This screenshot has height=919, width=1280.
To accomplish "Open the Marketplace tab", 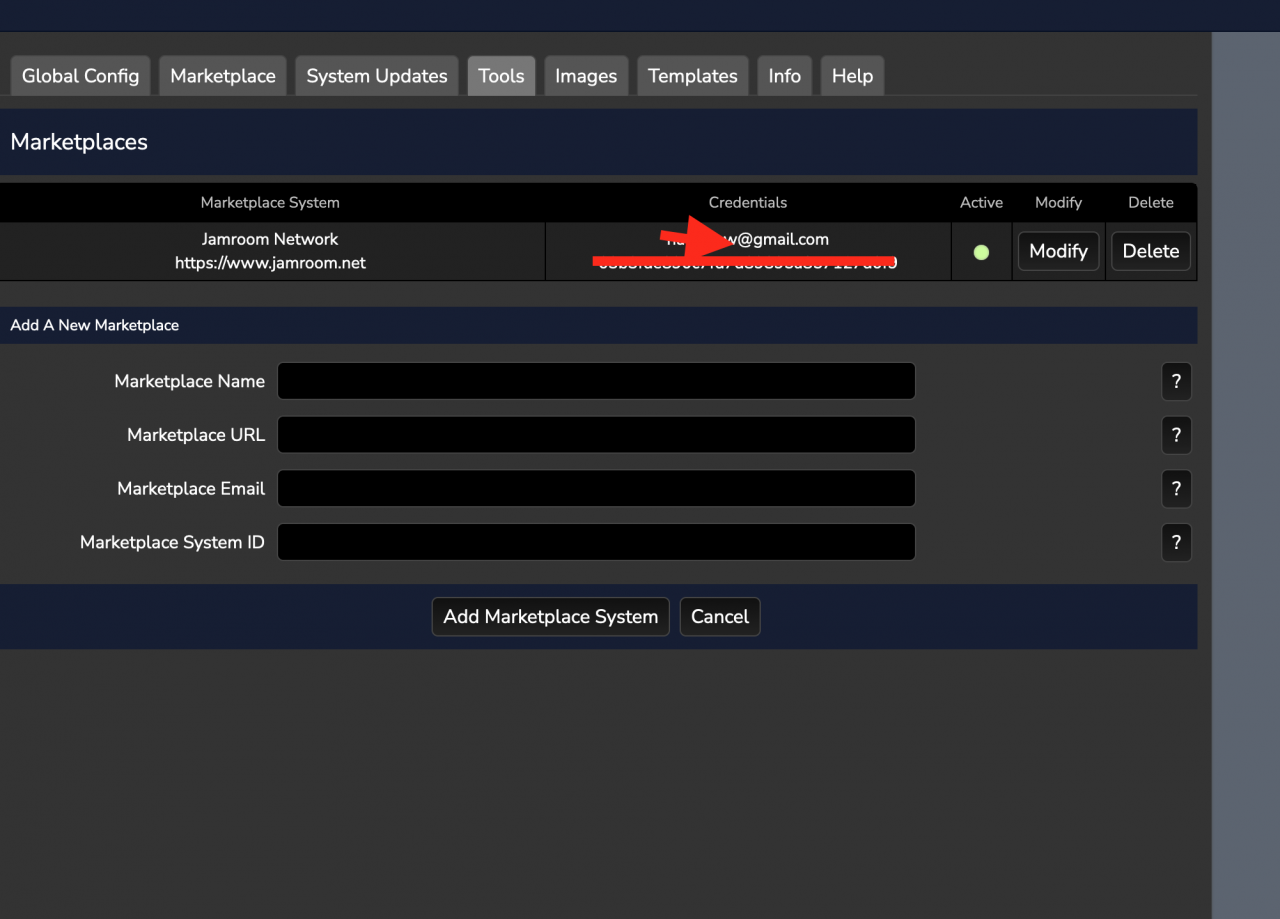I will pyautogui.click(x=222, y=76).
